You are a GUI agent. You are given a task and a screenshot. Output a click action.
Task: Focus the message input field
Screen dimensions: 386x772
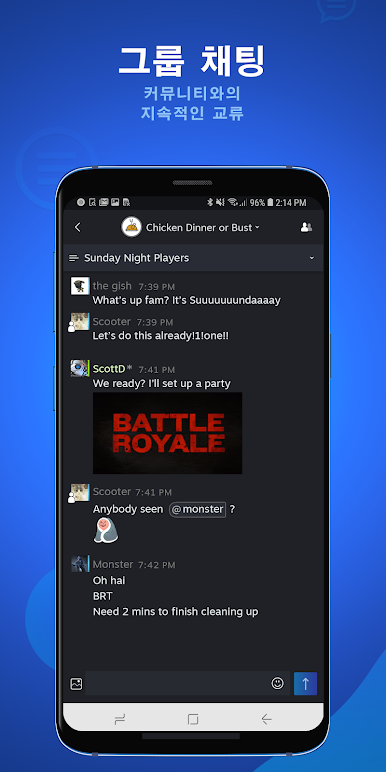pyautogui.click(x=177, y=683)
